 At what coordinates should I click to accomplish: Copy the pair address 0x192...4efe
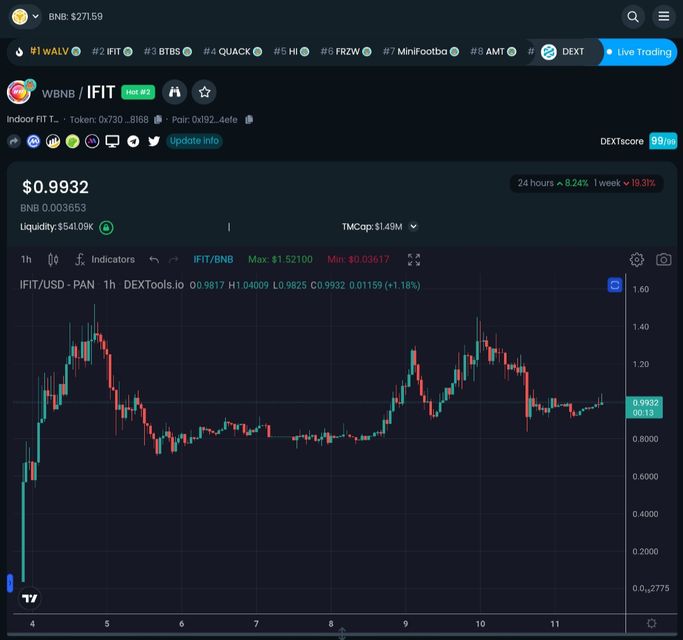(x=249, y=119)
